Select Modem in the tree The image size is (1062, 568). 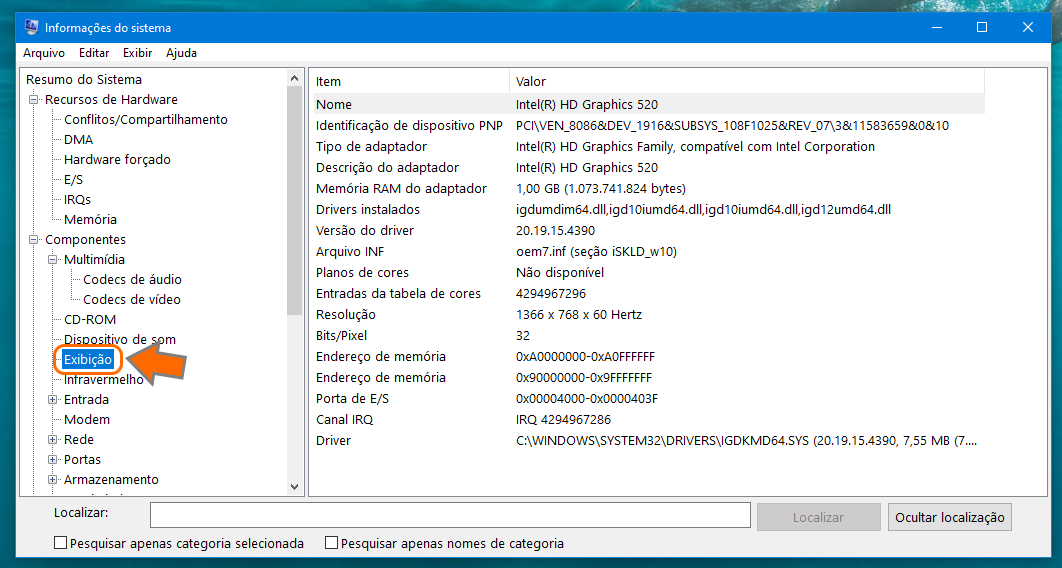coord(87,419)
